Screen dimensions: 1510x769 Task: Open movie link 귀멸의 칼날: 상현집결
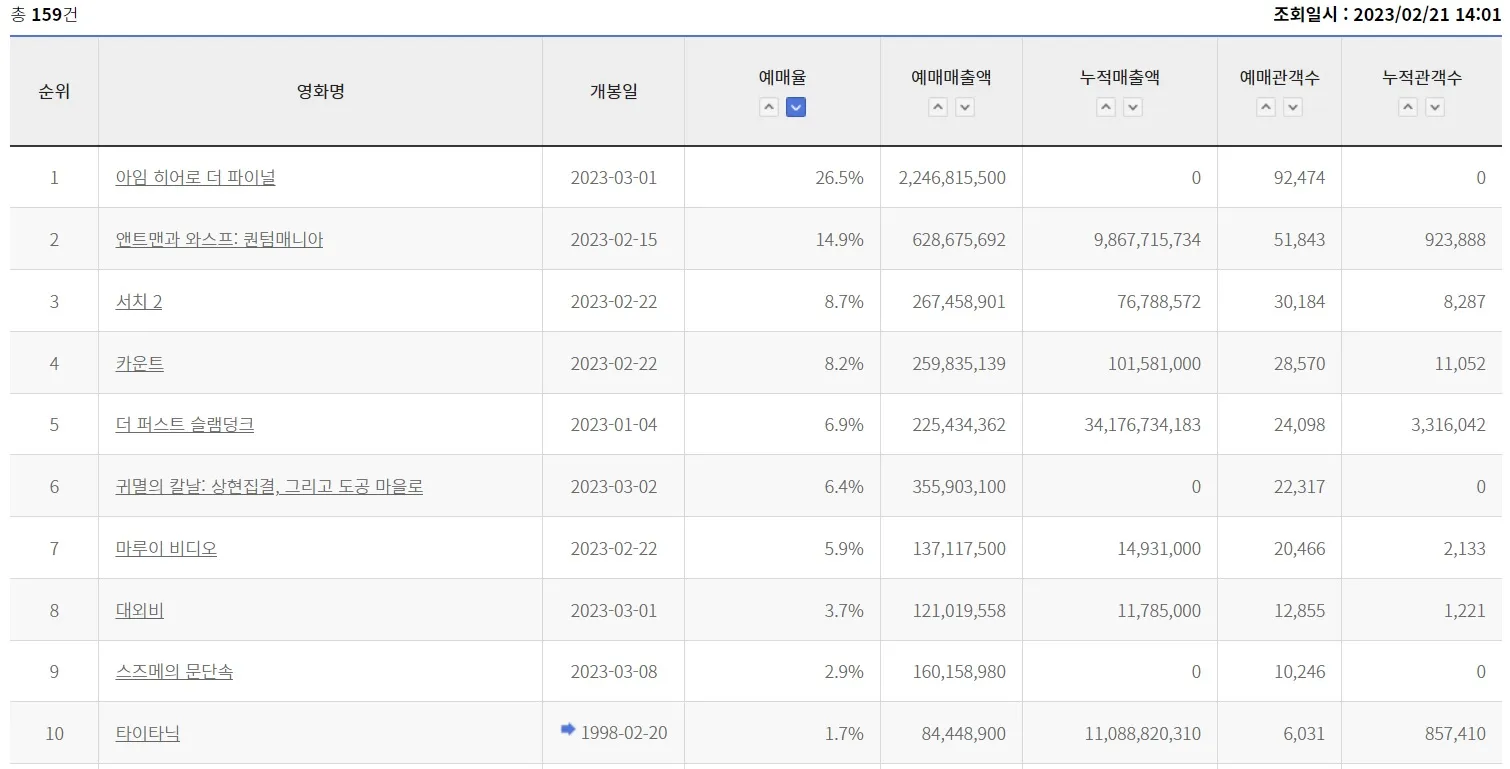coord(269,487)
